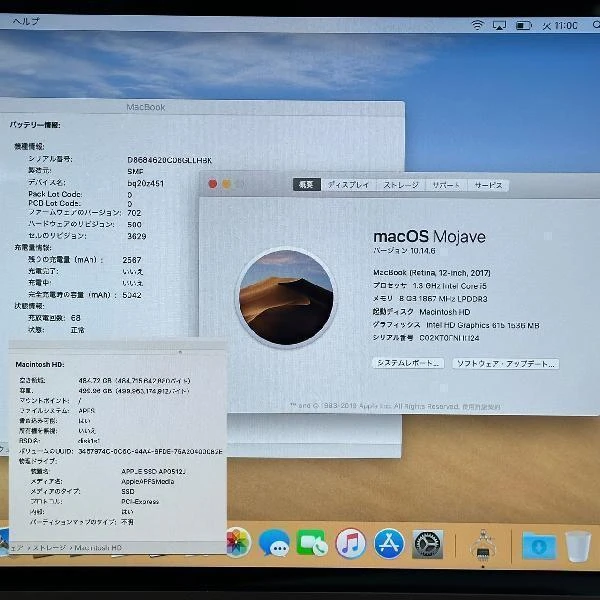The image size is (600, 600).
Task: Click the media name AppleAPFSMedia
Action: (x=148, y=481)
